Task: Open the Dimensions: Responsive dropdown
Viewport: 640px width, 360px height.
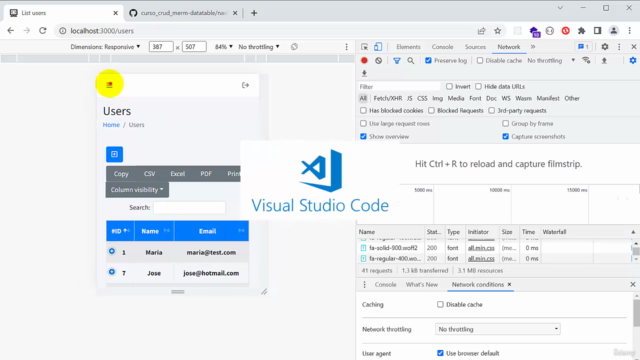Action: coord(105,47)
